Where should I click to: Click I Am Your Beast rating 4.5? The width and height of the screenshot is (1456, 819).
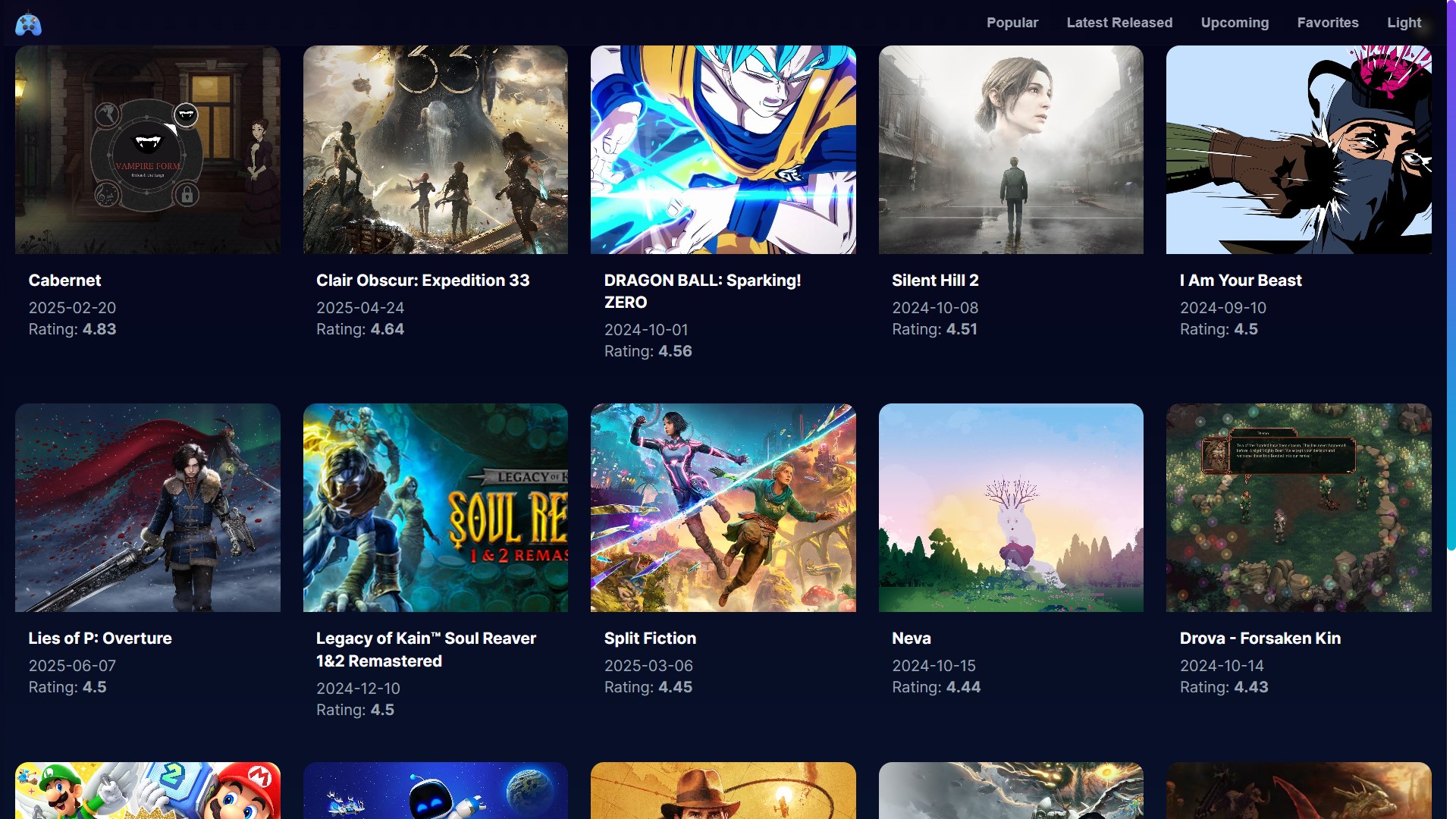[x=1219, y=329]
